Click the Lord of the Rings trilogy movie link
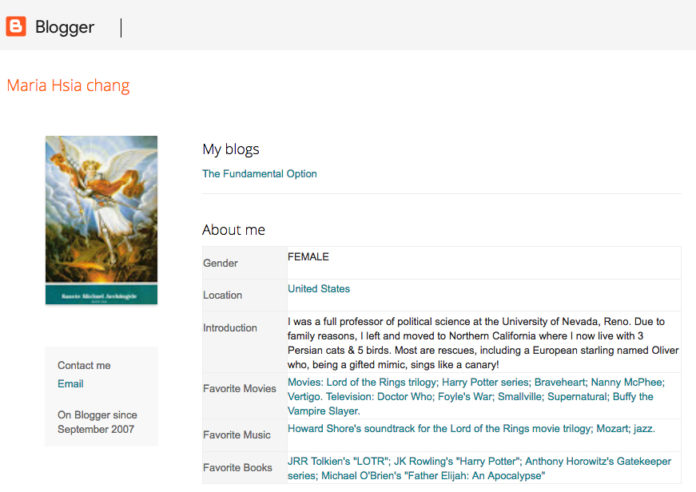This screenshot has width=696, height=492. pos(362,382)
